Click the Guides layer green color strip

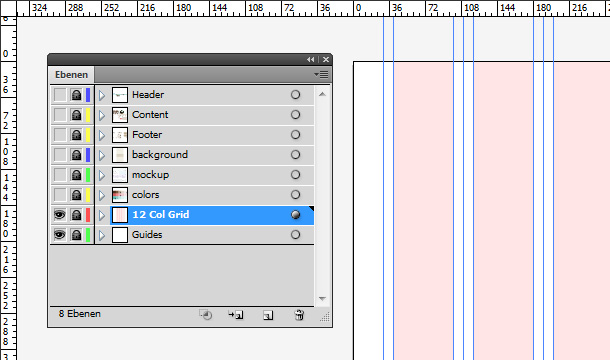click(88, 235)
